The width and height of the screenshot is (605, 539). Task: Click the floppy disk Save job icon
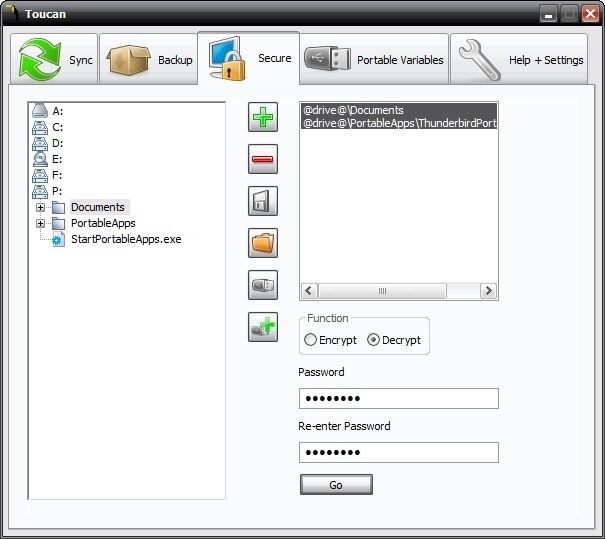click(x=263, y=201)
